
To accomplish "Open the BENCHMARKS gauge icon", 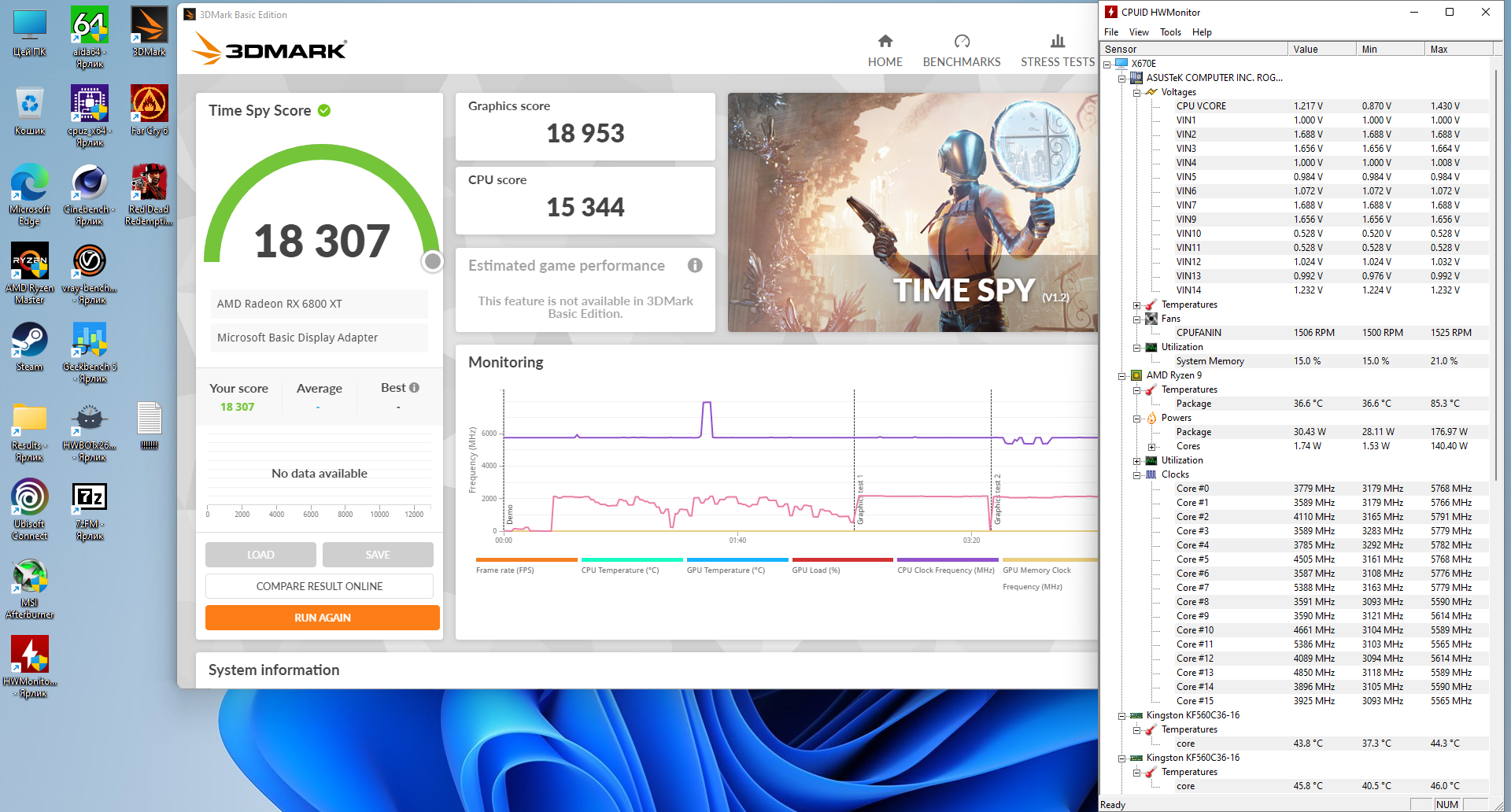I will pyautogui.click(x=962, y=41).
